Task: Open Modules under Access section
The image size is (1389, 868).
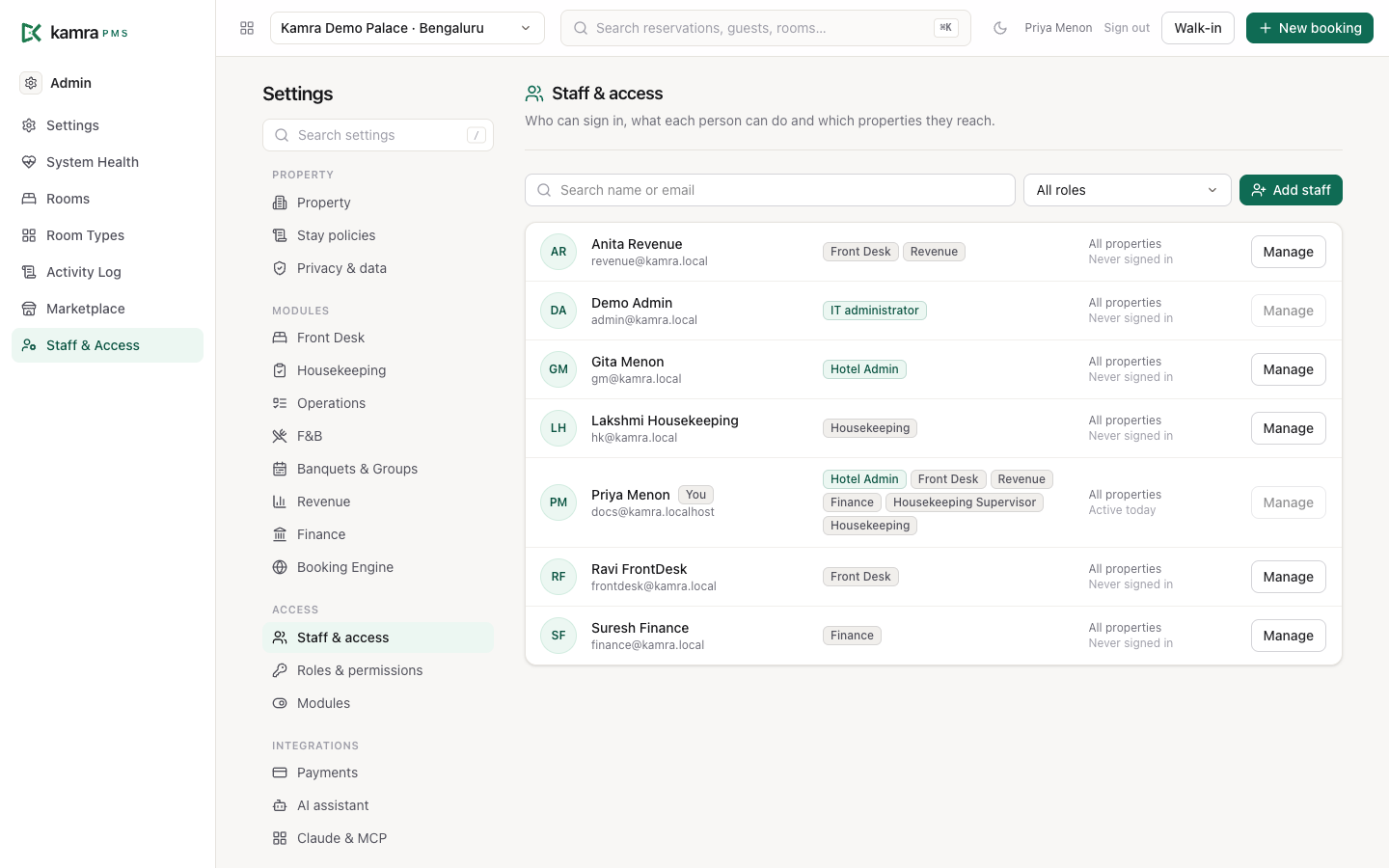Action: (x=378, y=703)
